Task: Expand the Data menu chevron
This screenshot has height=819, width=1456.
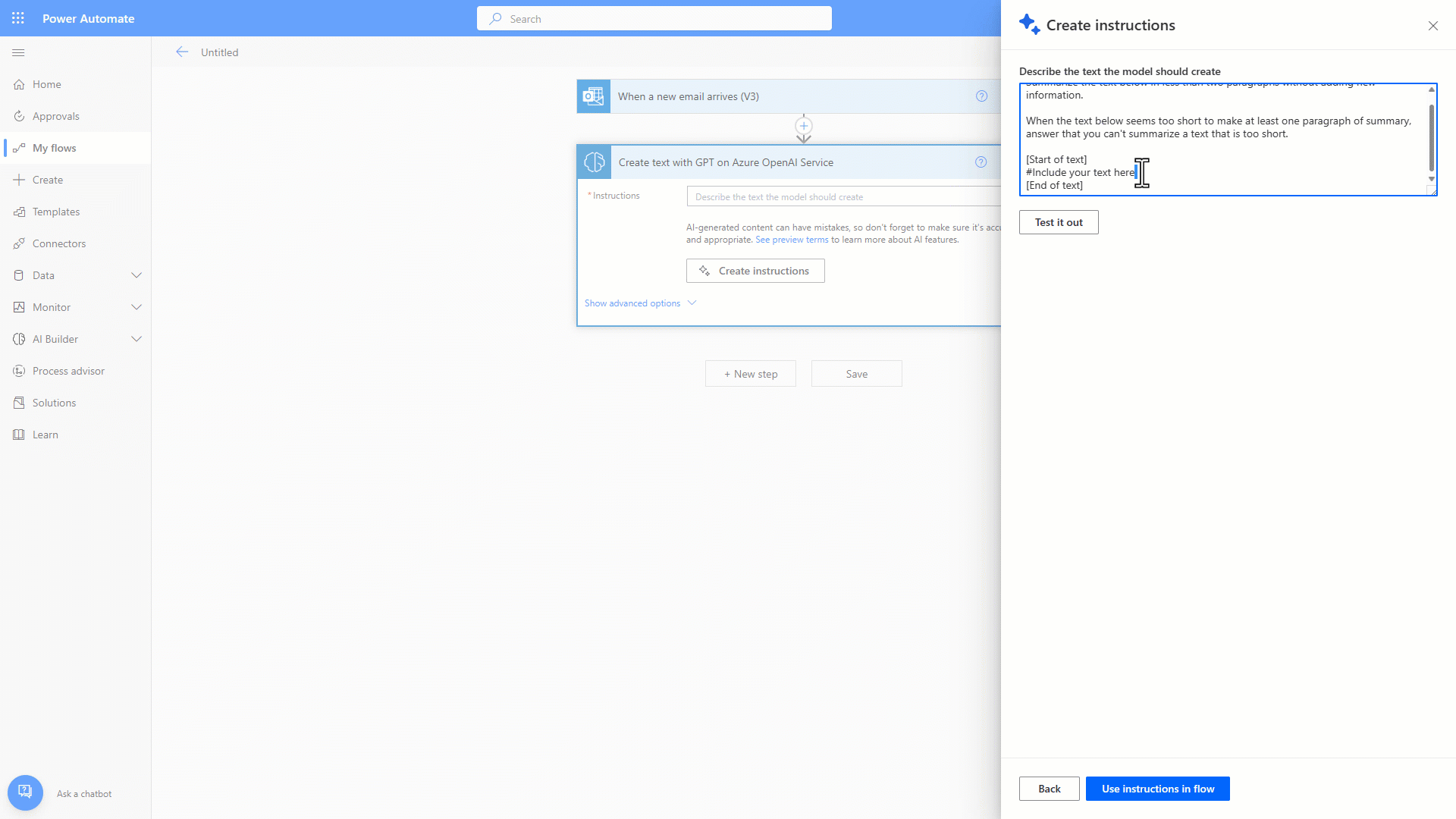Action: coord(136,275)
